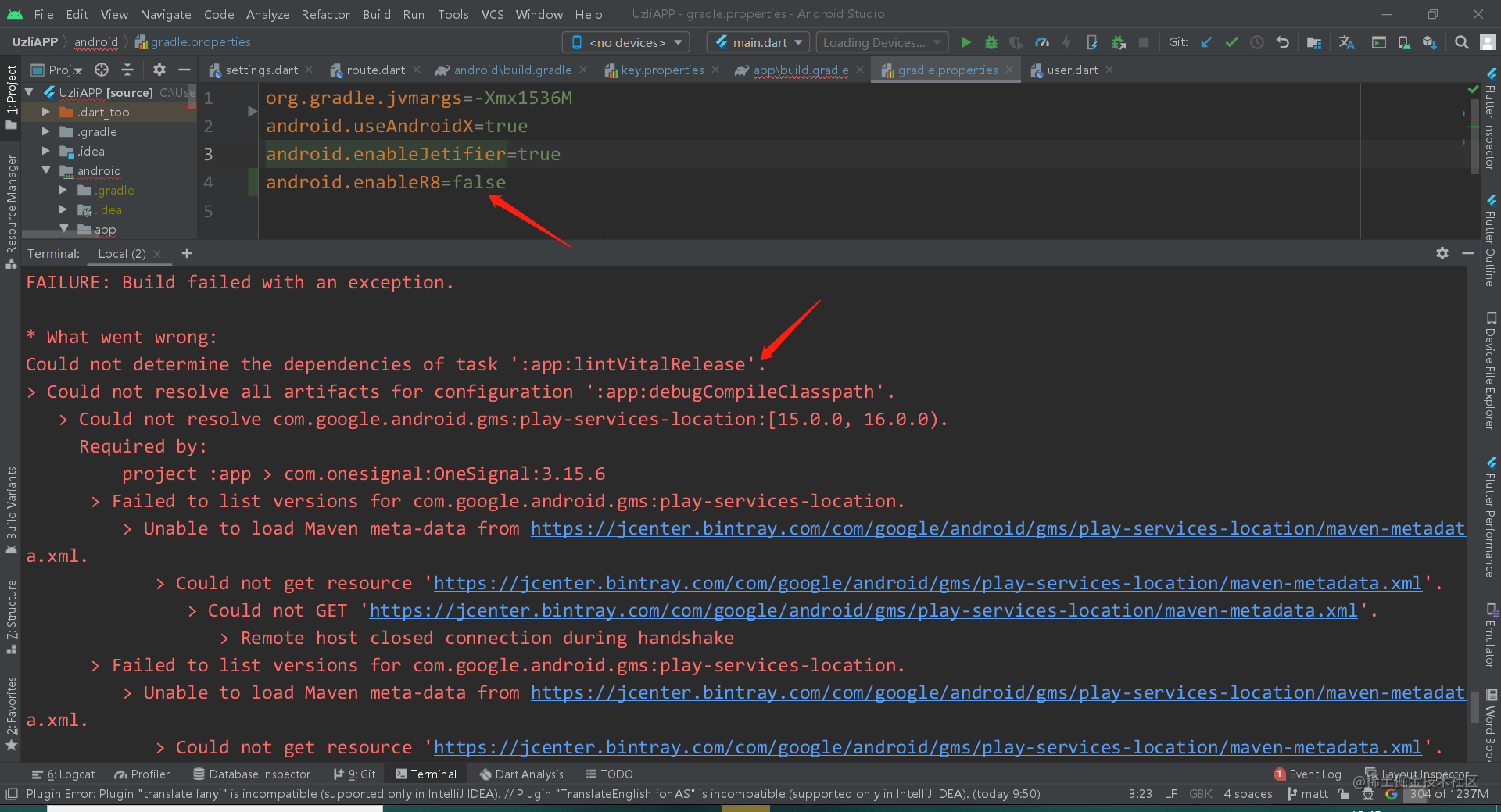The width and height of the screenshot is (1501, 812).
Task: Trigger Flutter hot reload lightning icon
Action: click(x=1066, y=42)
